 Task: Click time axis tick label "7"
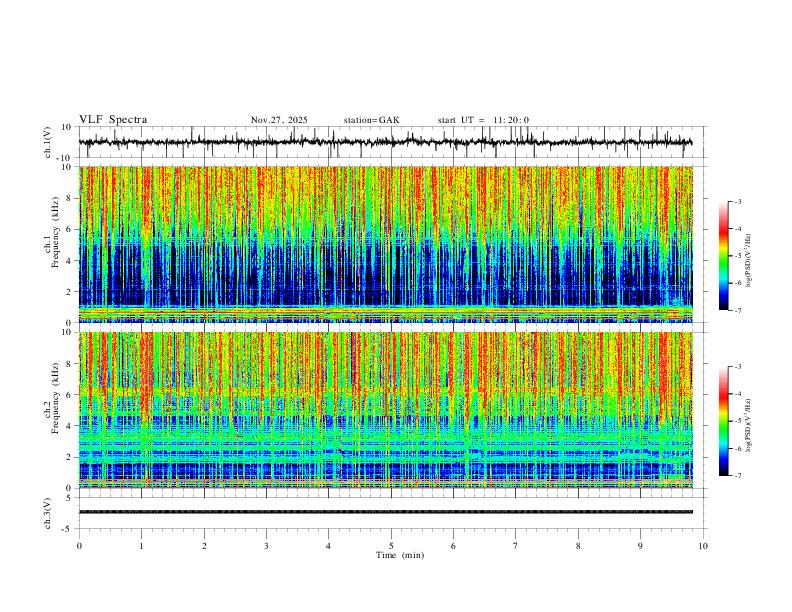pos(516,546)
